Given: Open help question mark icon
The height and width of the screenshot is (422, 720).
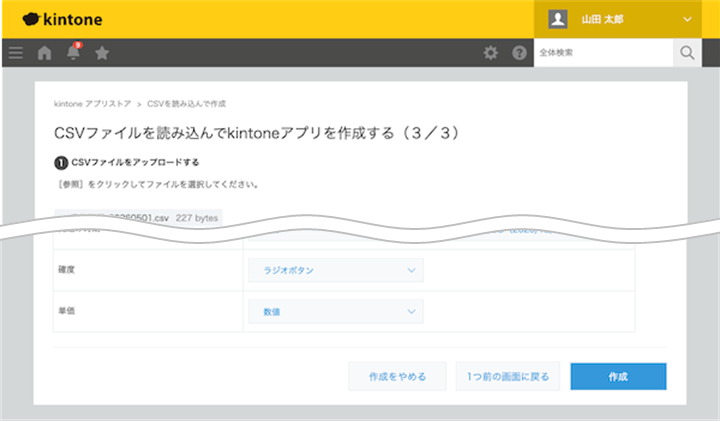Looking at the screenshot, I should pyautogui.click(x=519, y=53).
